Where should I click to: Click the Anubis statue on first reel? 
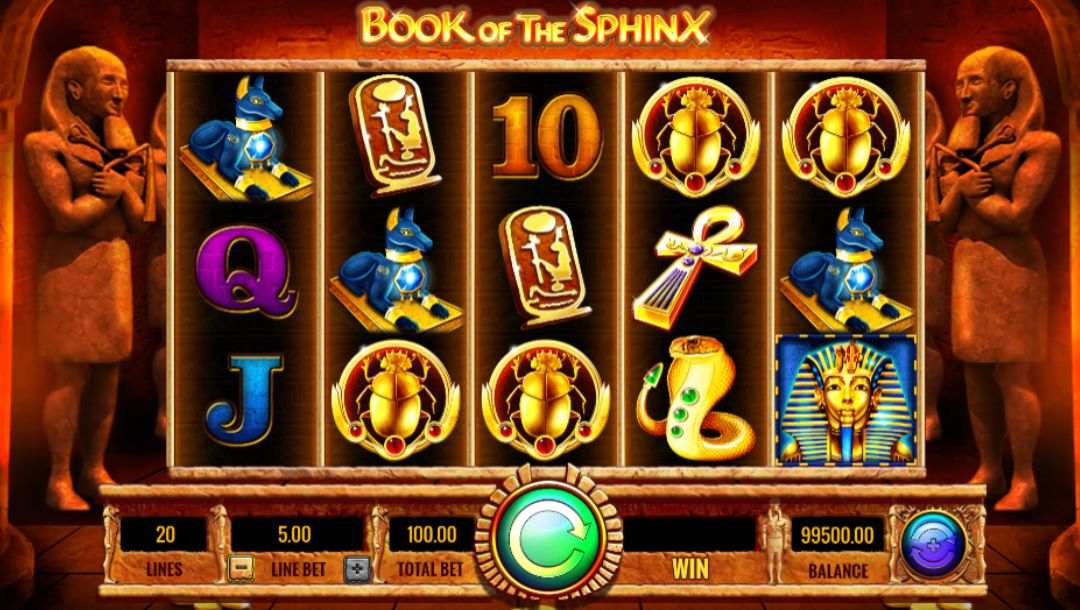pos(244,139)
